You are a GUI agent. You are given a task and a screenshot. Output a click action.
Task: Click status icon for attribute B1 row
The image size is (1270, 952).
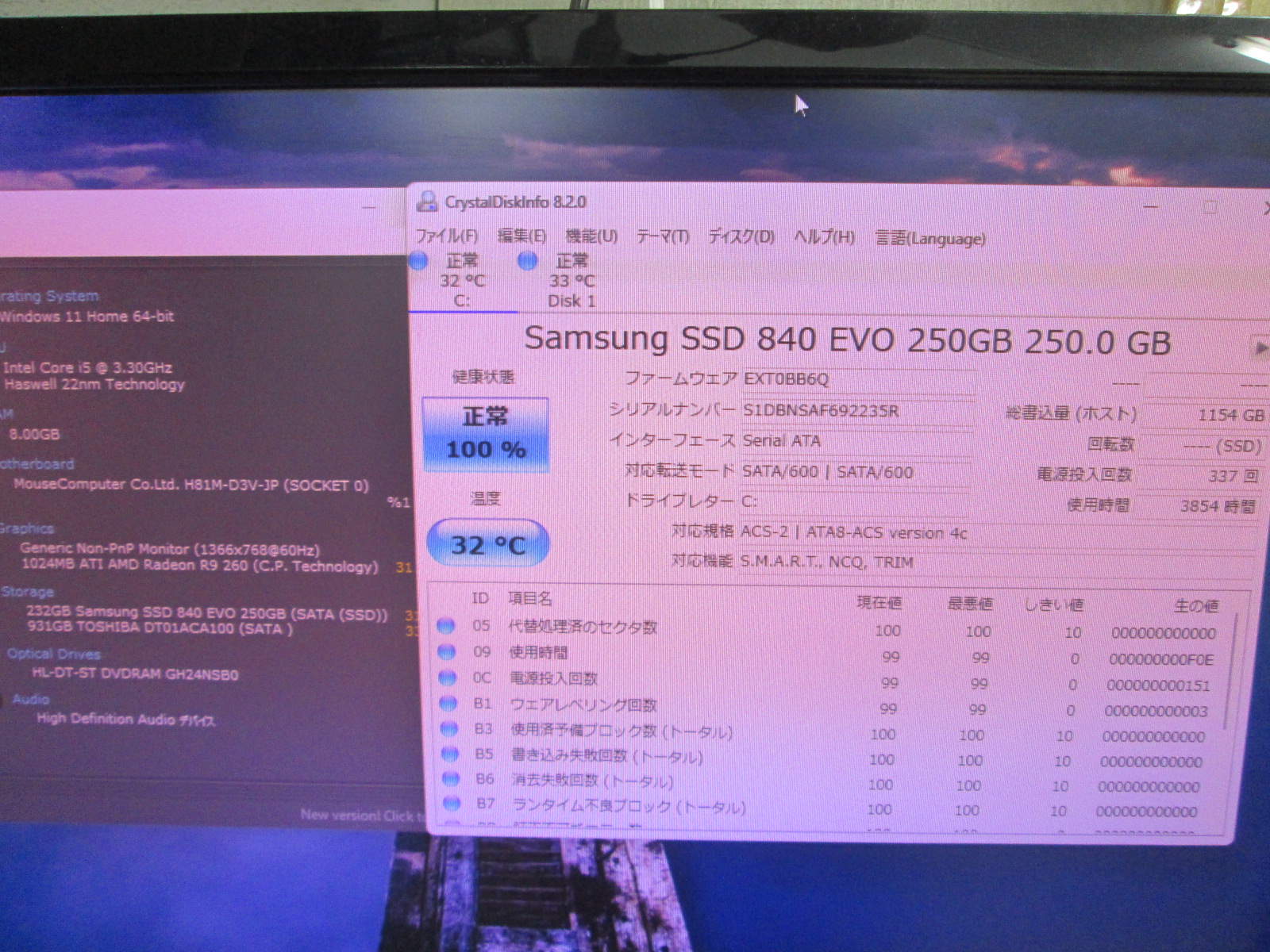(x=448, y=703)
